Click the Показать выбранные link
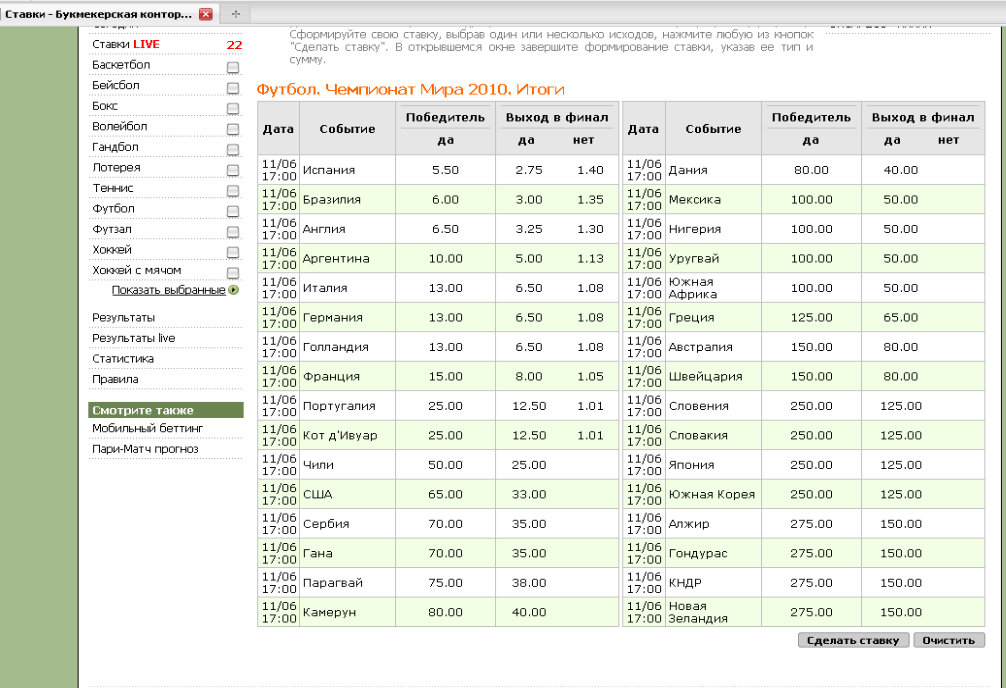The height and width of the screenshot is (688, 1006). click(x=168, y=290)
